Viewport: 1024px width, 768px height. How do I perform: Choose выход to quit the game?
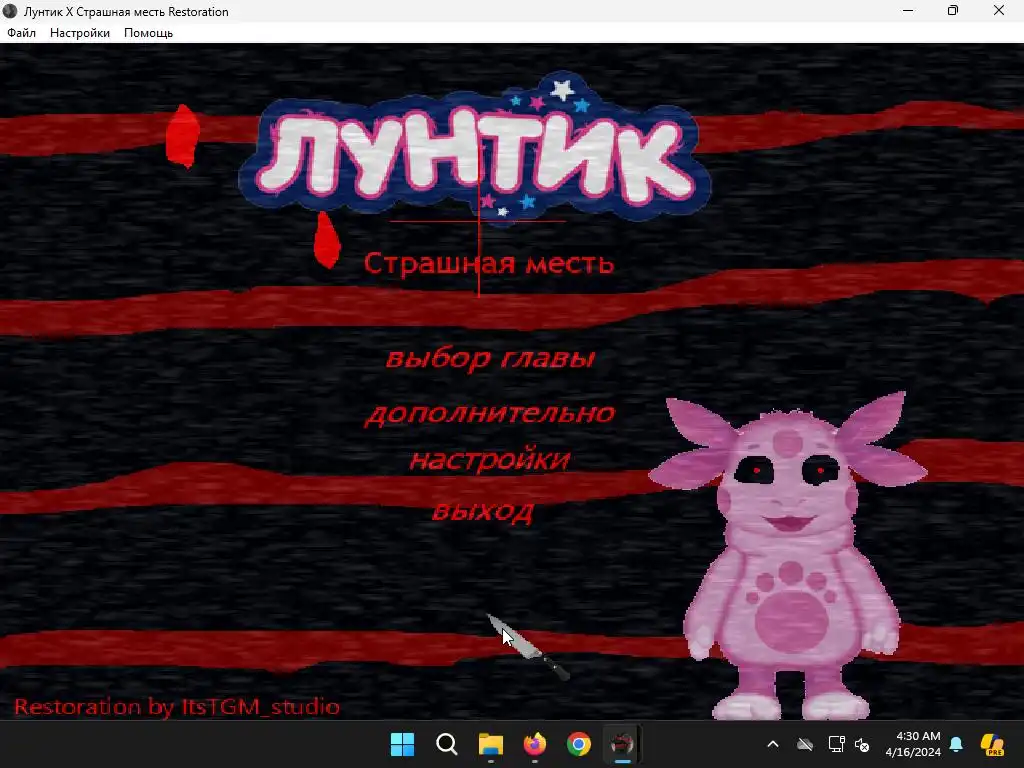click(483, 510)
